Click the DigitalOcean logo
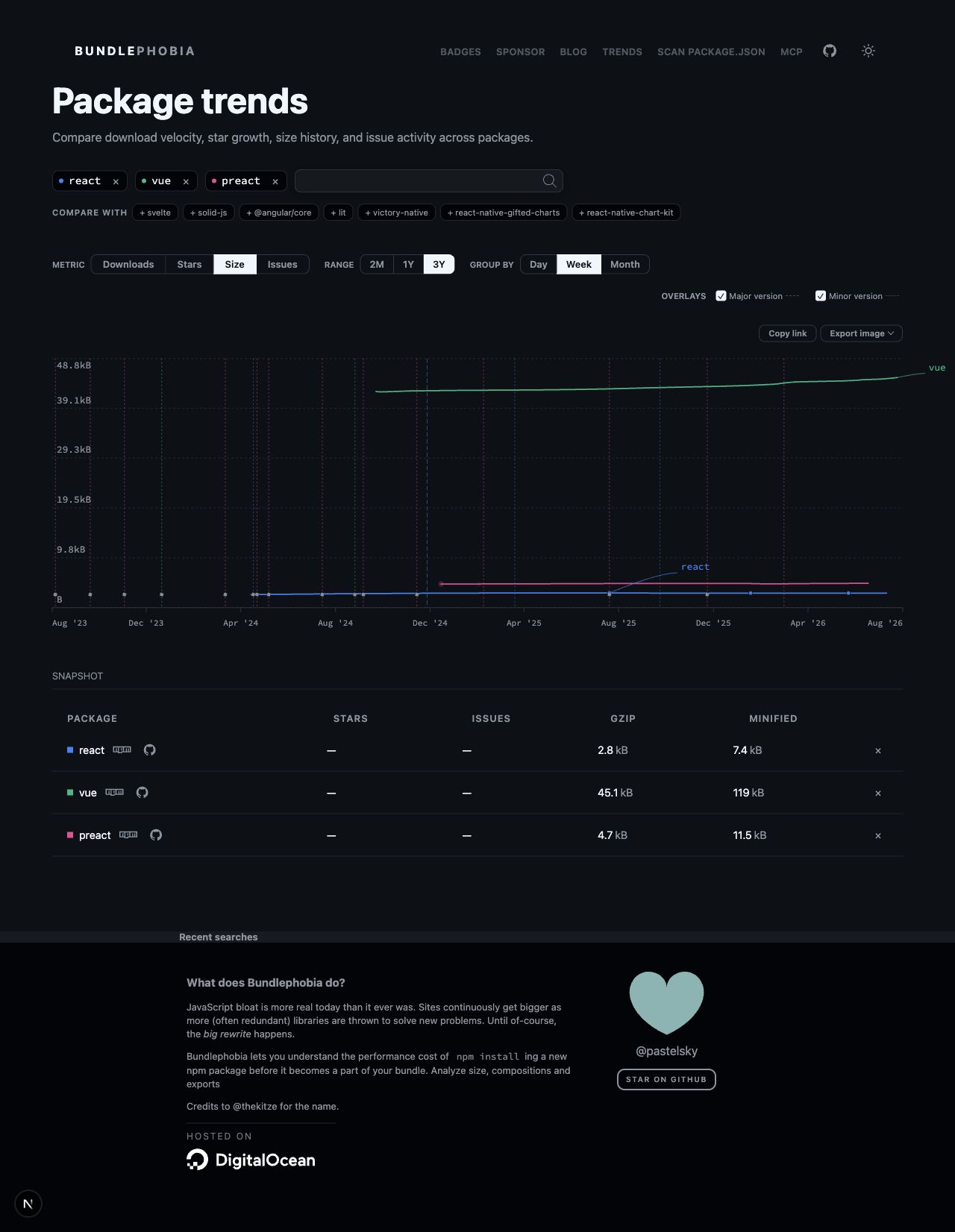Image resolution: width=955 pixels, height=1232 pixels. click(x=251, y=1160)
